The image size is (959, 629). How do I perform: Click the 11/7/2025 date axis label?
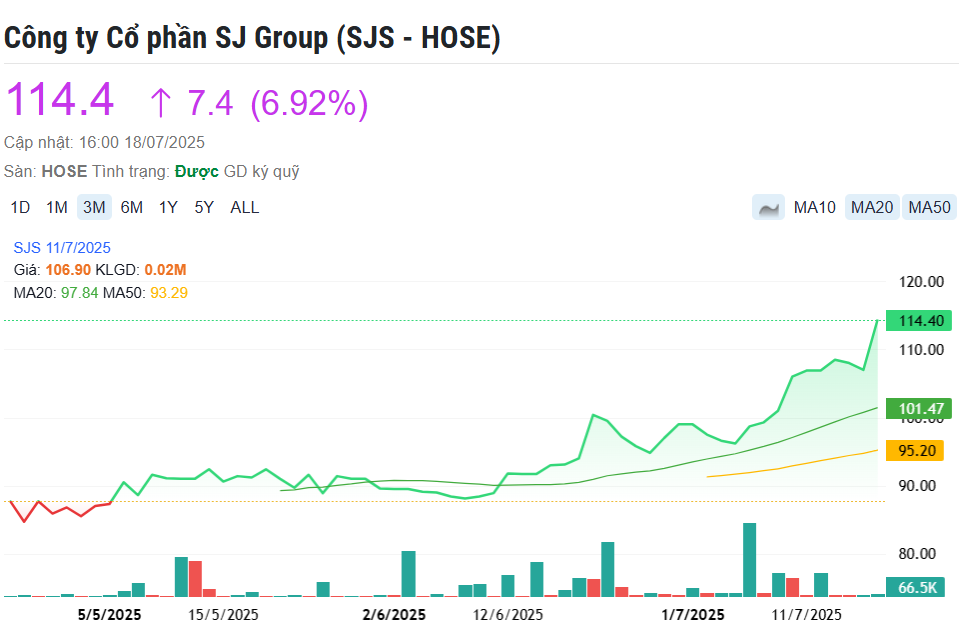click(807, 614)
